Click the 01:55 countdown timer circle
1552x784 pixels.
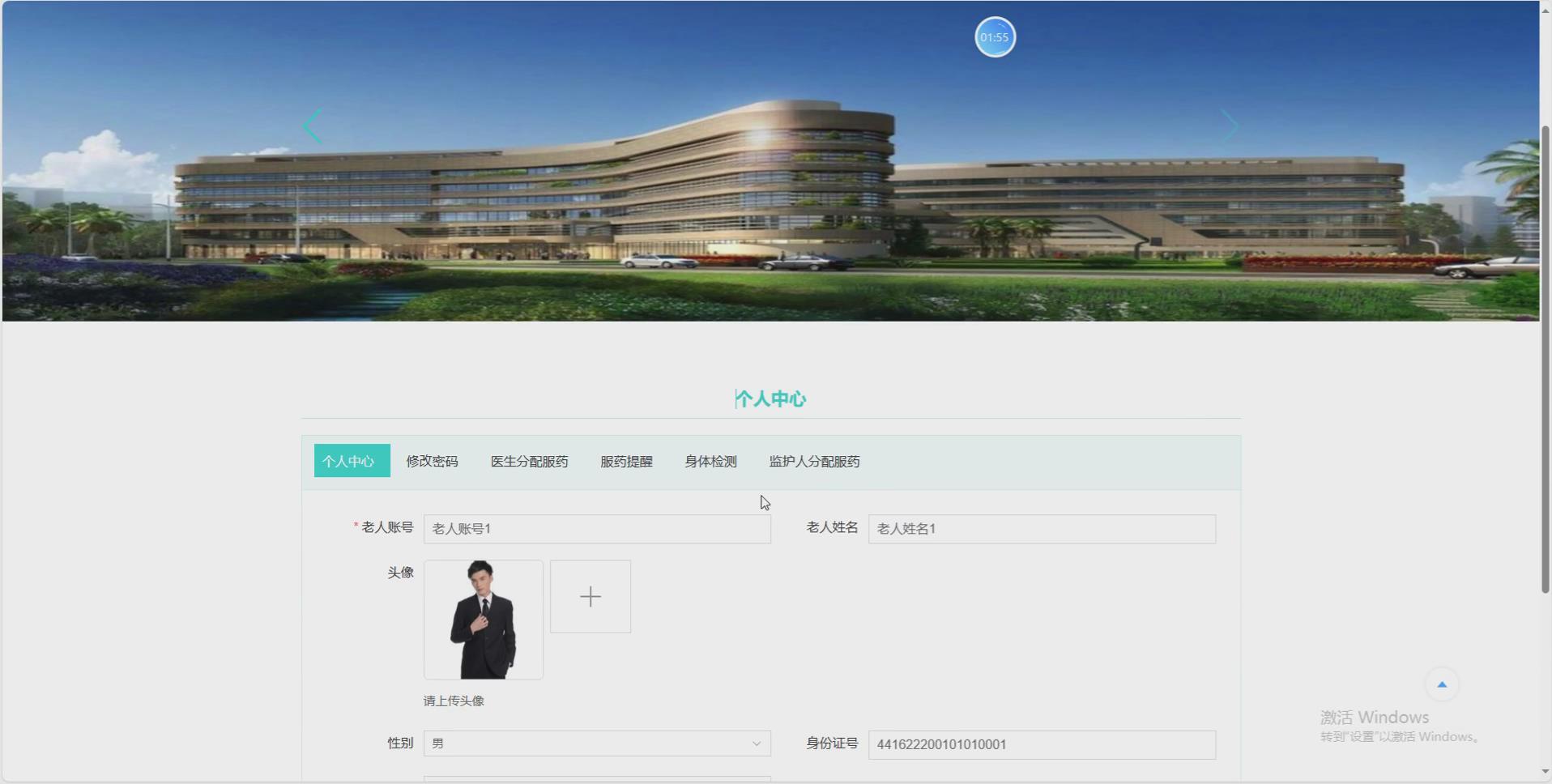tap(995, 36)
